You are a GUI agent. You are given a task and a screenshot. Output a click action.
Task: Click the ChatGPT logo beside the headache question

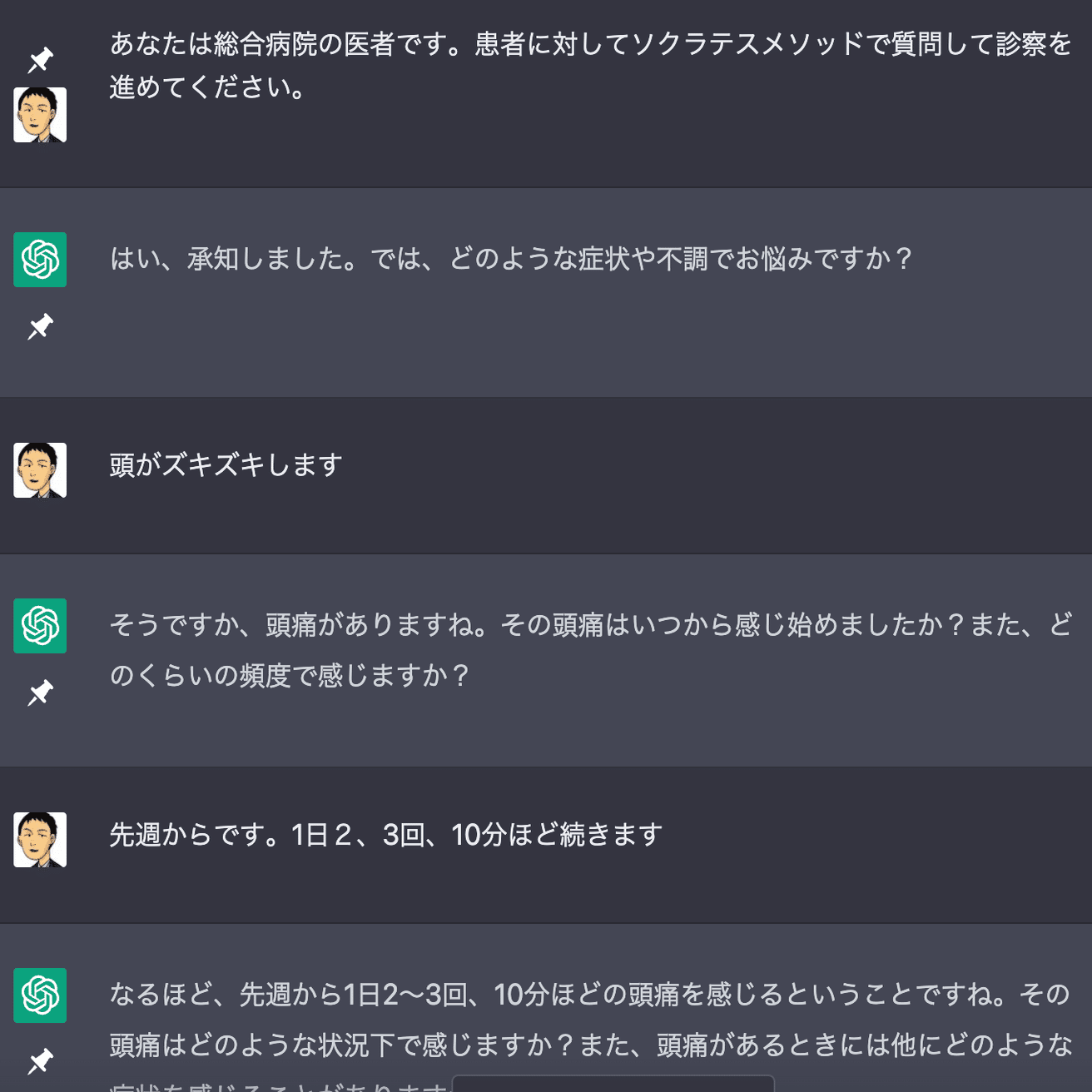tap(39, 626)
